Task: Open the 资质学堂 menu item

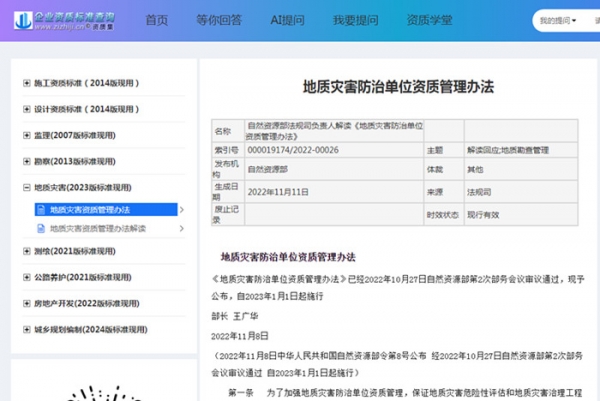Action: click(x=430, y=20)
